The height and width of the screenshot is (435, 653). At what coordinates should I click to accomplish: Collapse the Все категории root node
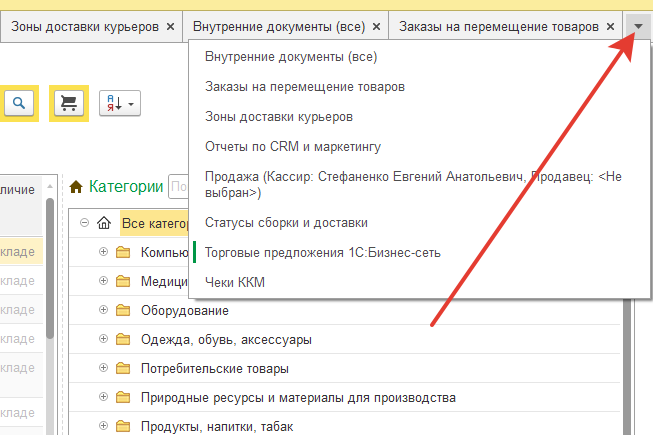(x=84, y=223)
